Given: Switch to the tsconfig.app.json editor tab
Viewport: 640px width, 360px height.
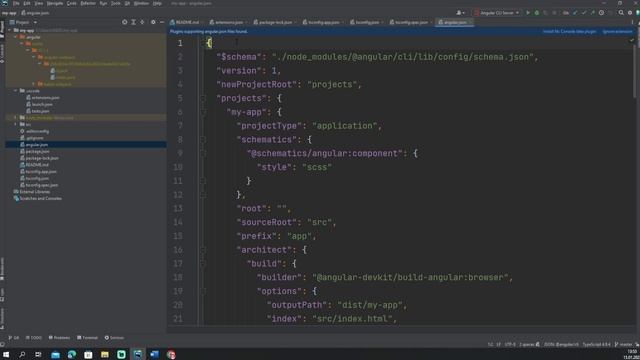Looking at the screenshot, I should (323, 22).
